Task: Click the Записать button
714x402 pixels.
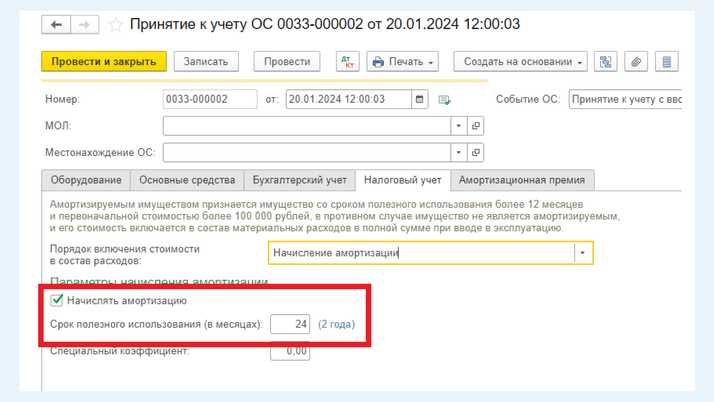Action: click(206, 61)
